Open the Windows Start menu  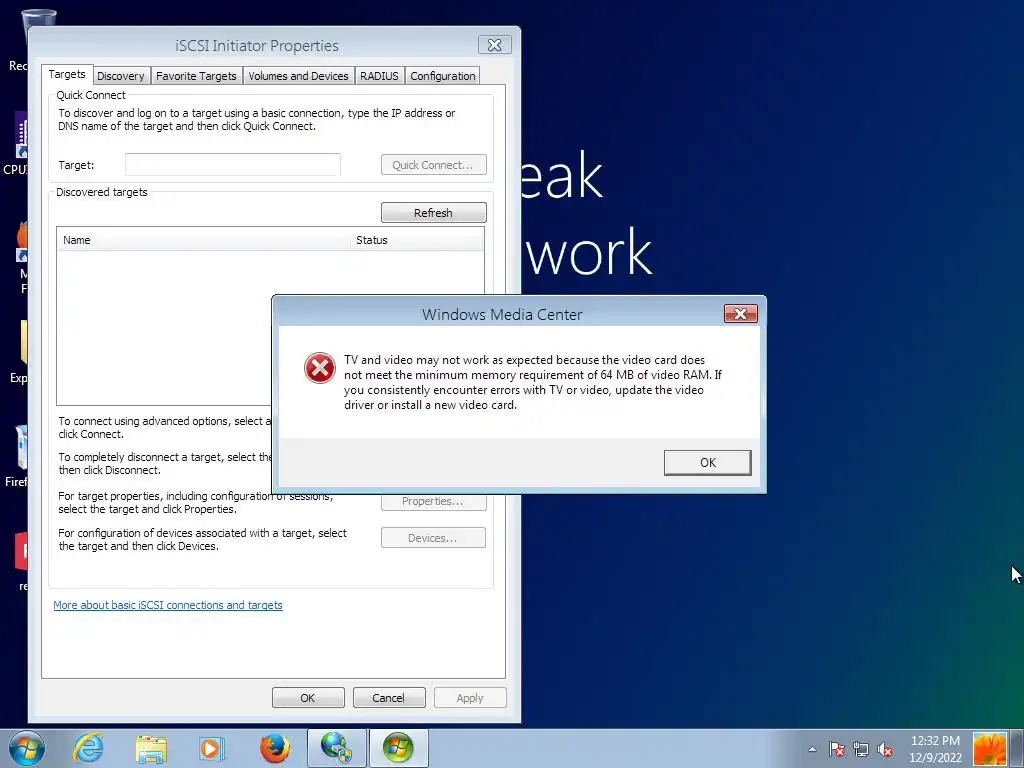(x=27, y=748)
